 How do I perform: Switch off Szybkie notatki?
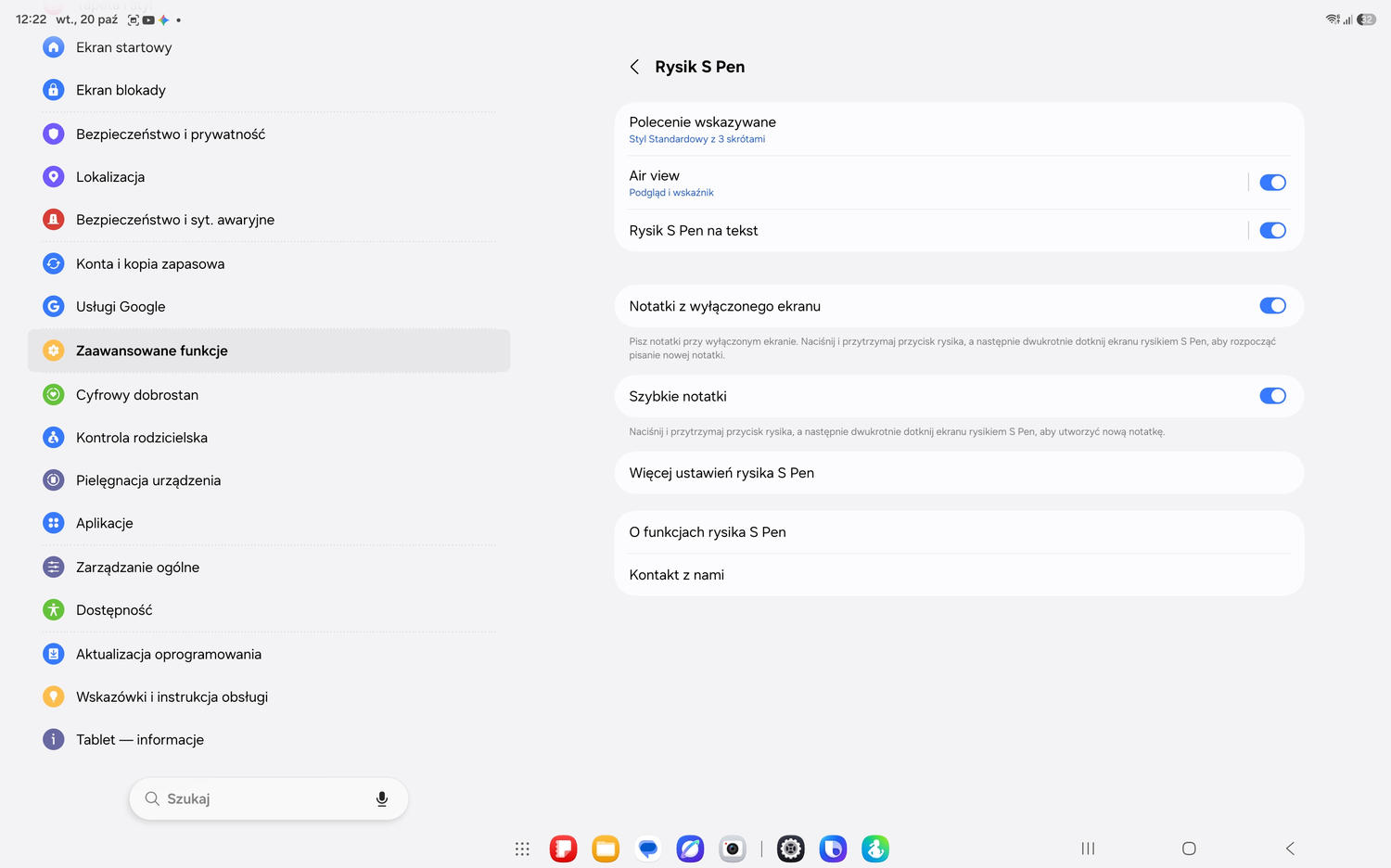tap(1272, 396)
